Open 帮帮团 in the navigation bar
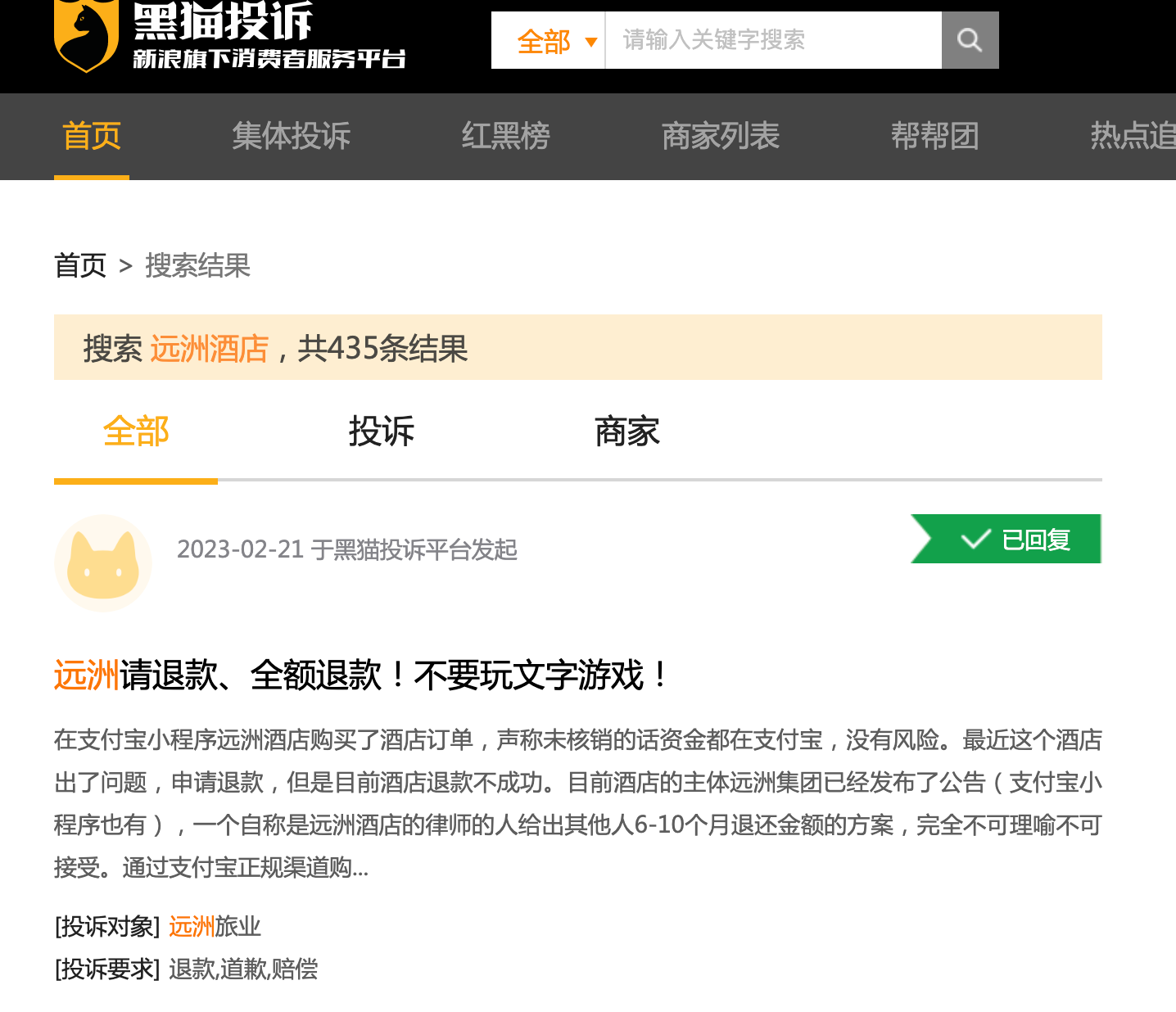1176x1012 pixels. (935, 136)
